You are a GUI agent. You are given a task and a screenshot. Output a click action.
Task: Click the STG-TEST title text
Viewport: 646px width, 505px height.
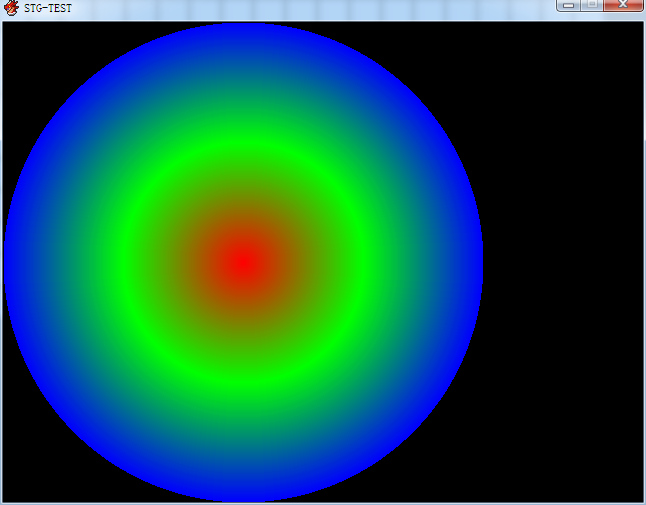(x=48, y=8)
